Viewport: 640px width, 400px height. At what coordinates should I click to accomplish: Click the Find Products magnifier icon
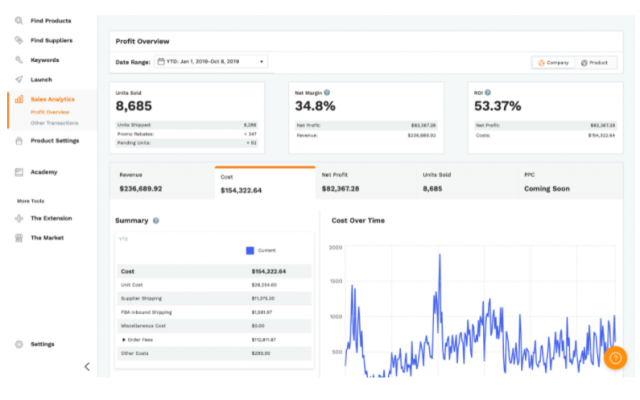(x=19, y=20)
